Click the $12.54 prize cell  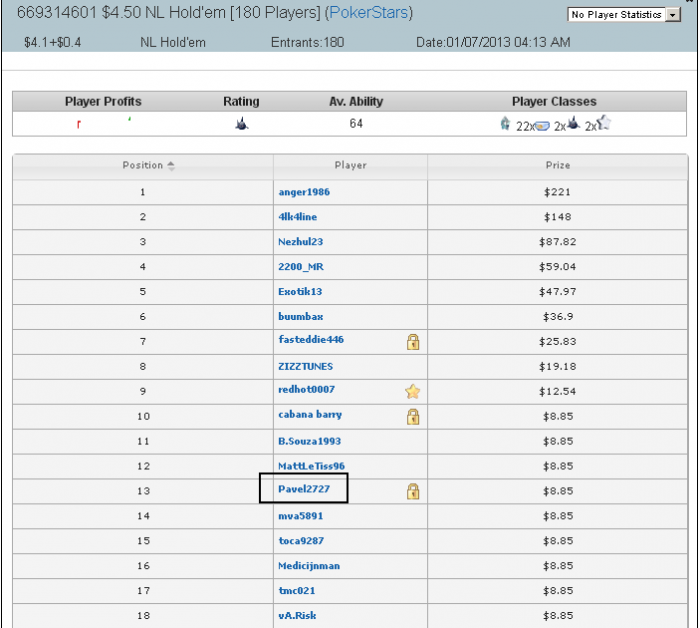[558, 391]
